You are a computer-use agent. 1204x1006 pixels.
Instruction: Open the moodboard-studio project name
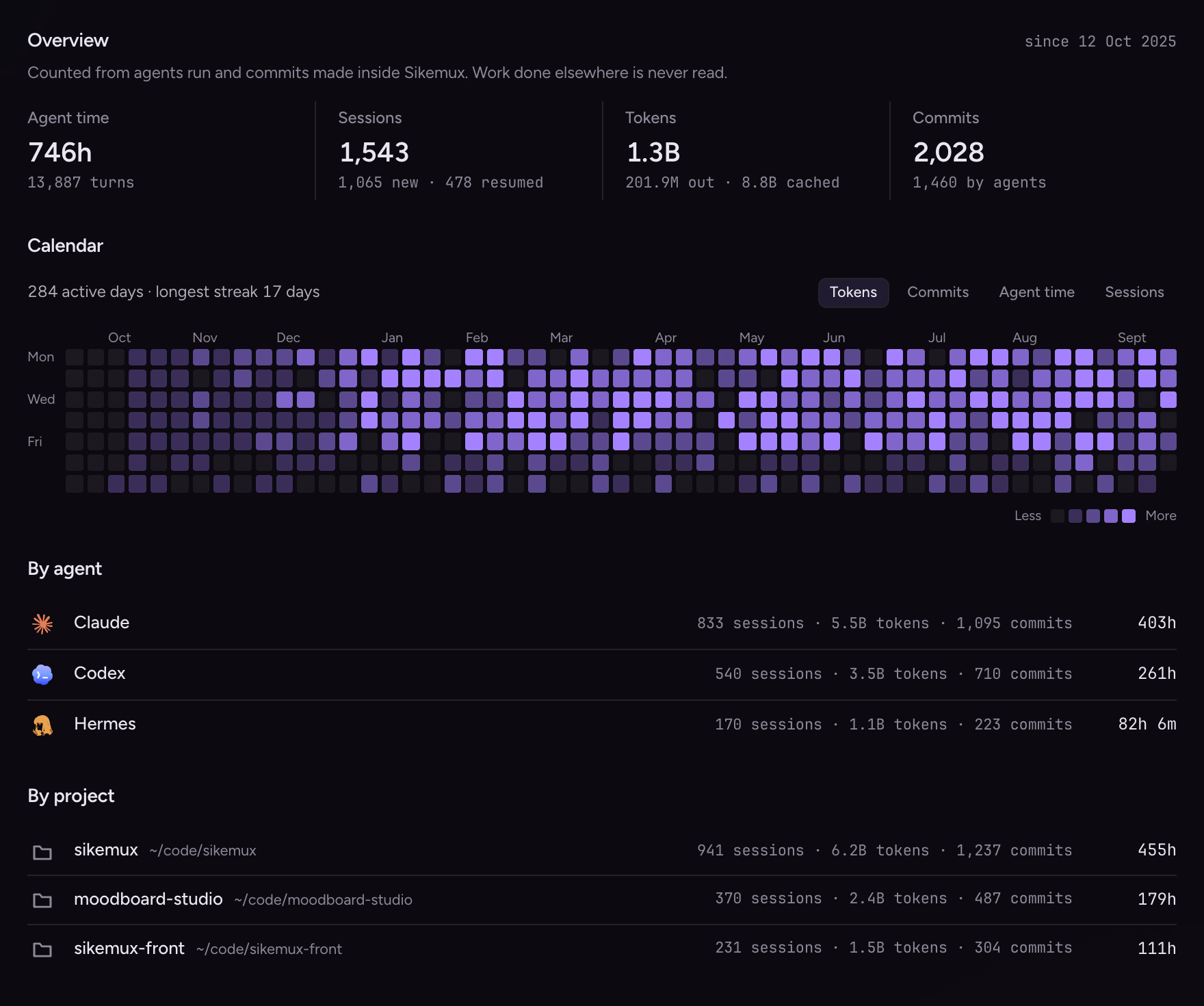pyautogui.click(x=148, y=899)
